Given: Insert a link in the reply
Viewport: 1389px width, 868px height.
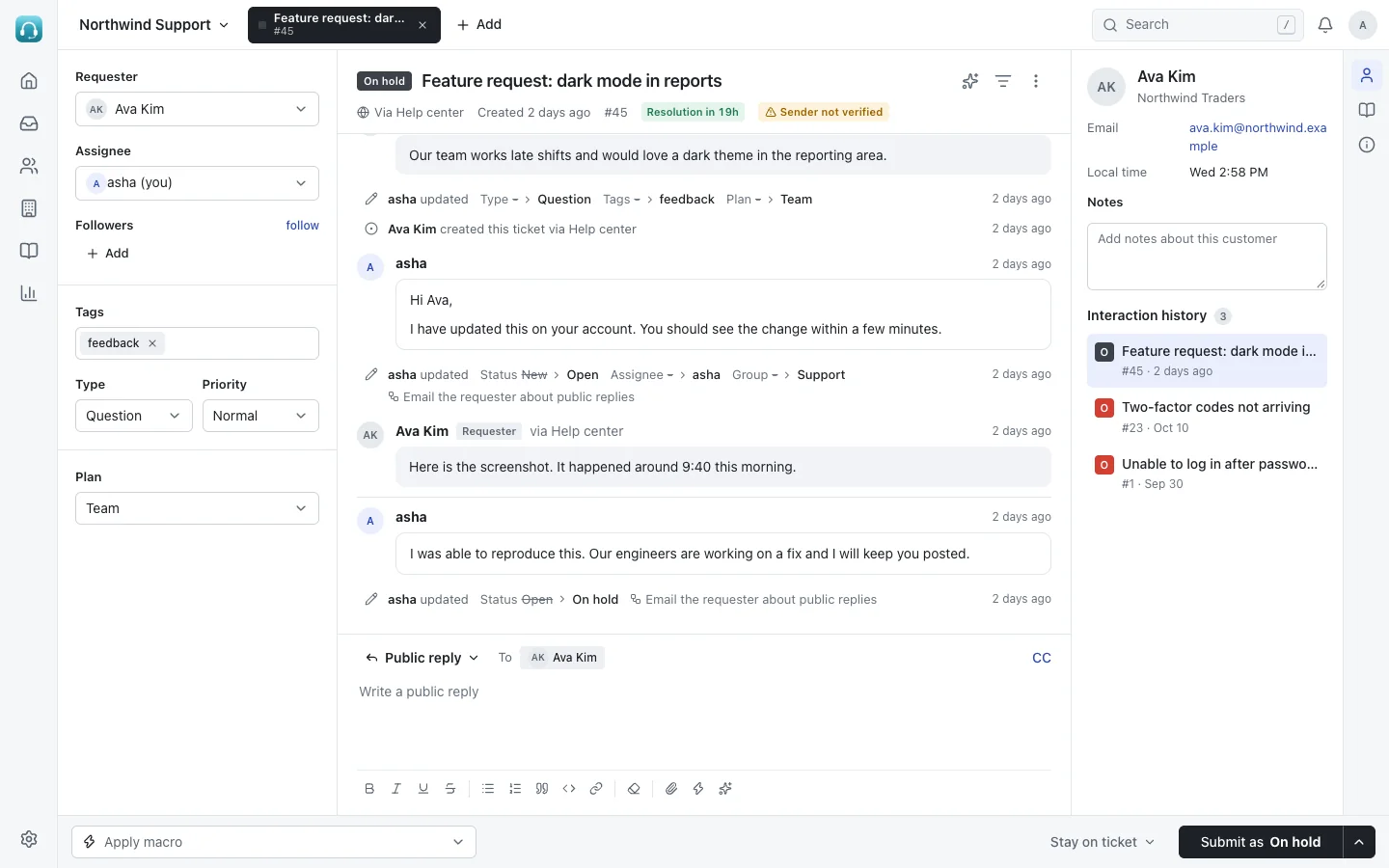Looking at the screenshot, I should (596, 789).
